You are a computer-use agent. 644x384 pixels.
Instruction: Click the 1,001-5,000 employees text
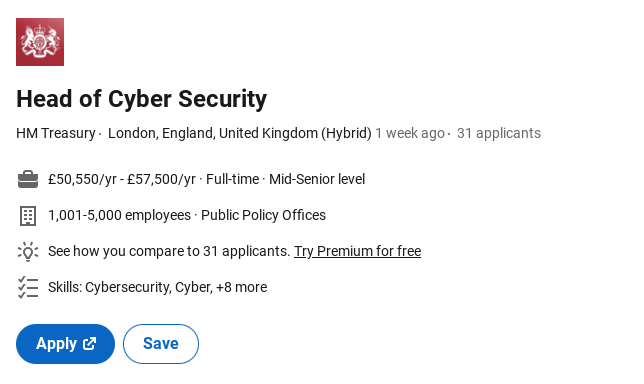120,215
